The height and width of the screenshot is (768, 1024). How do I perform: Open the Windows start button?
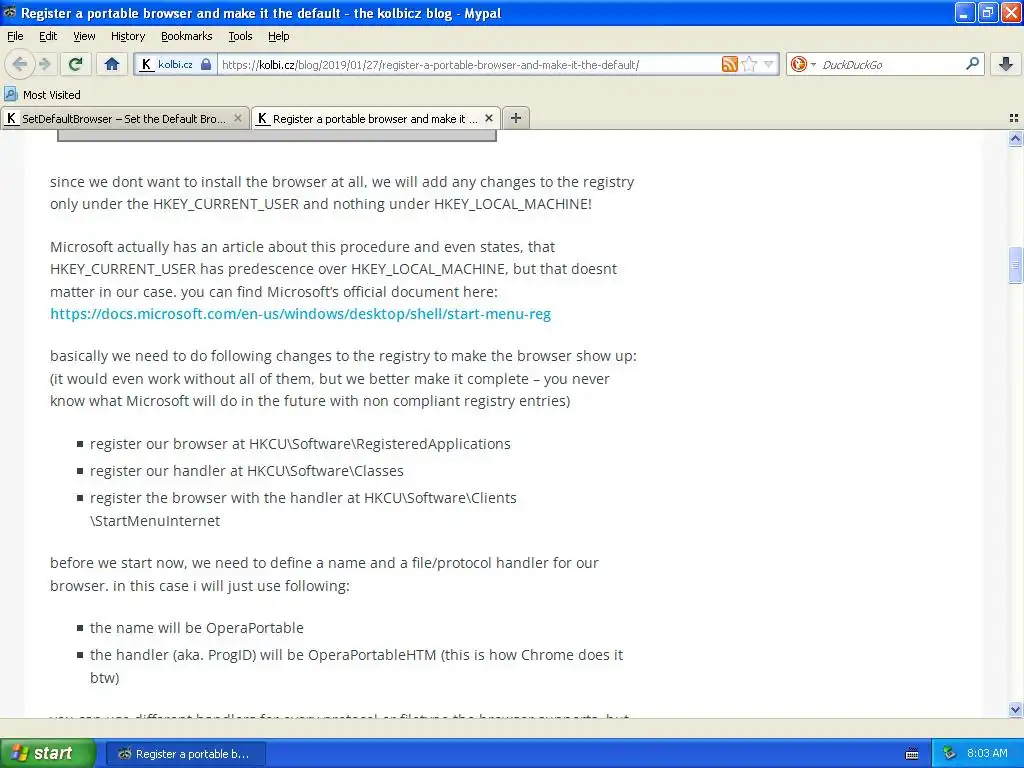click(x=48, y=753)
